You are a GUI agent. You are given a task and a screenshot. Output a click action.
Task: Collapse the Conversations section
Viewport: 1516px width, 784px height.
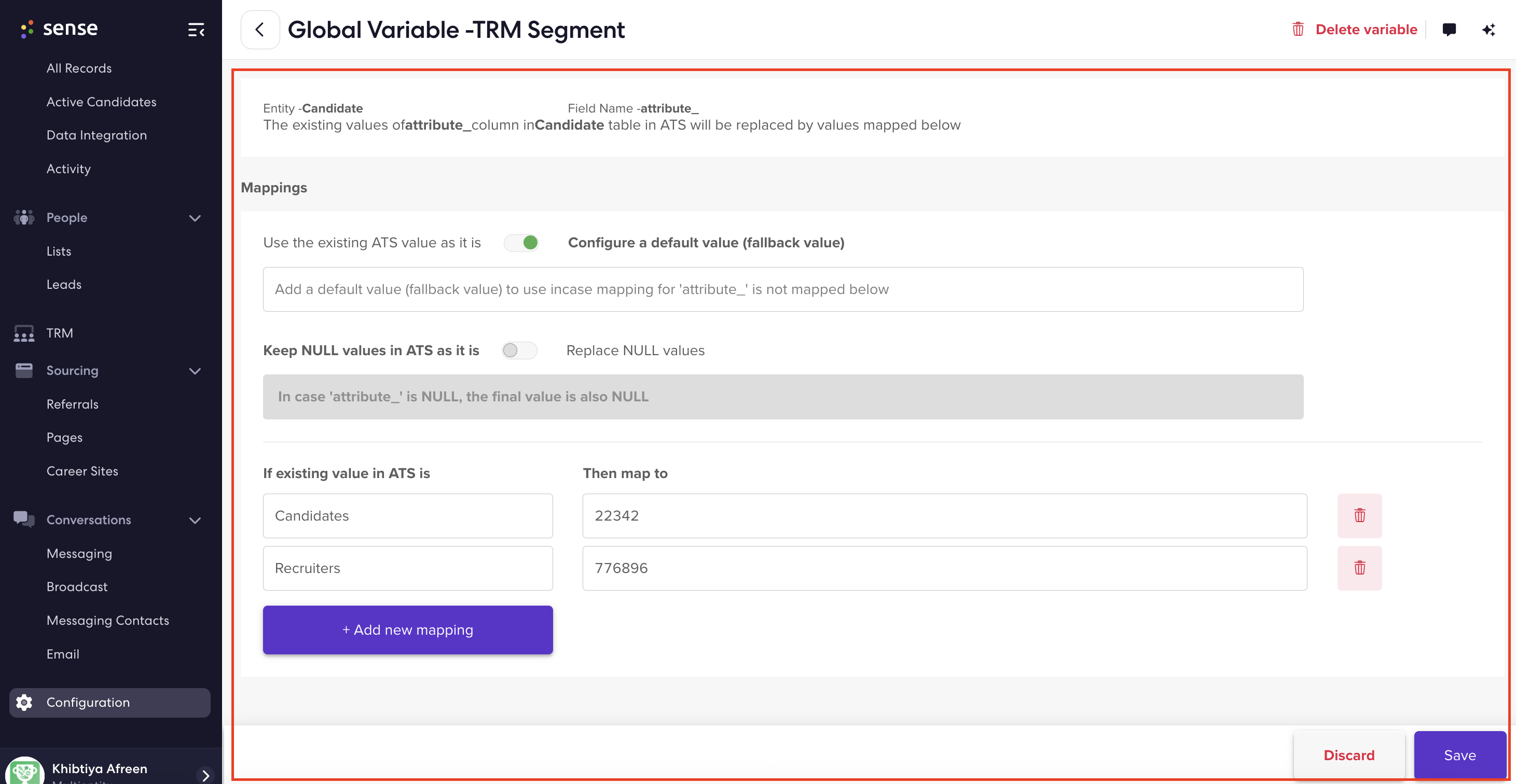tap(195, 520)
